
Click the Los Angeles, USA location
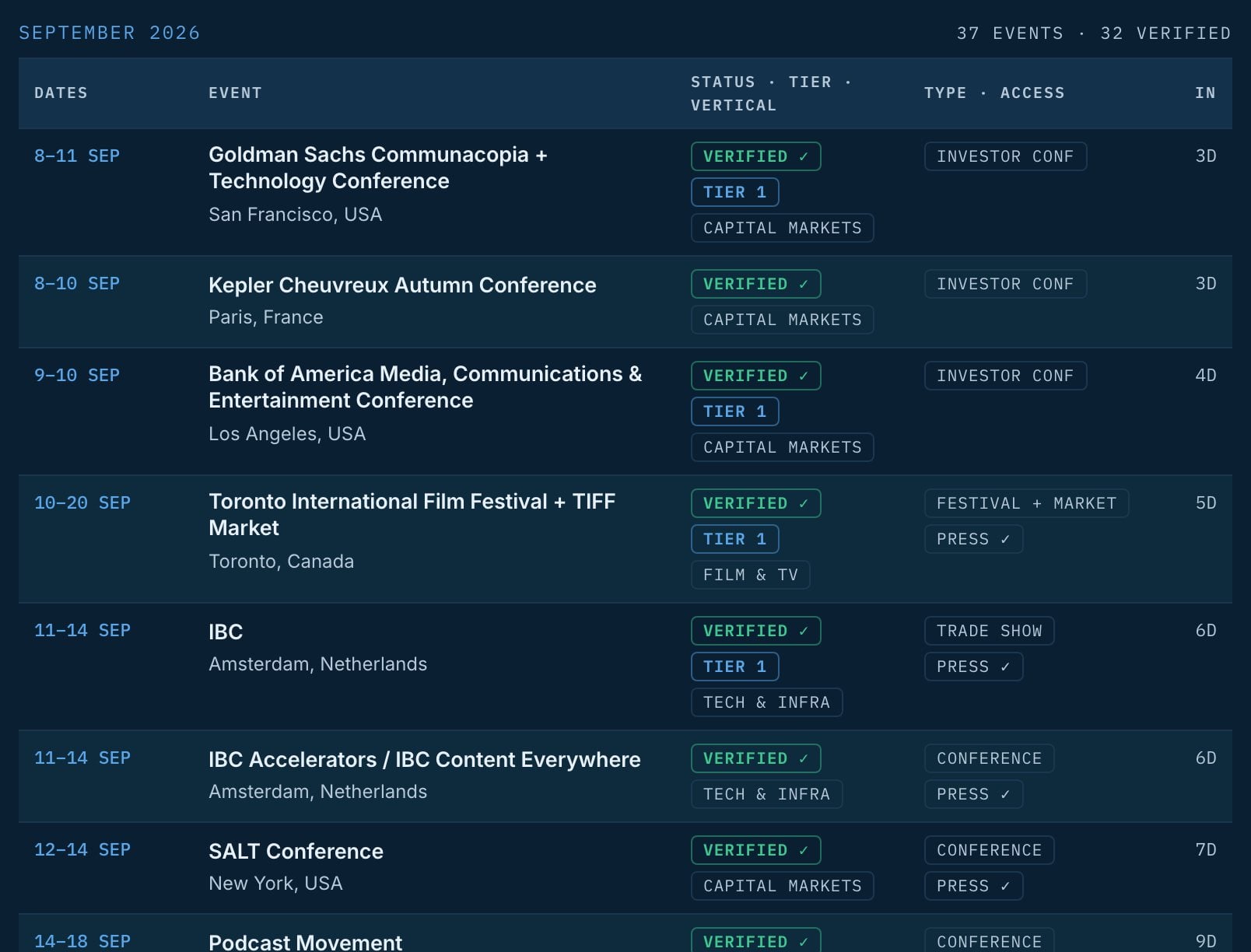pyautogui.click(x=287, y=434)
